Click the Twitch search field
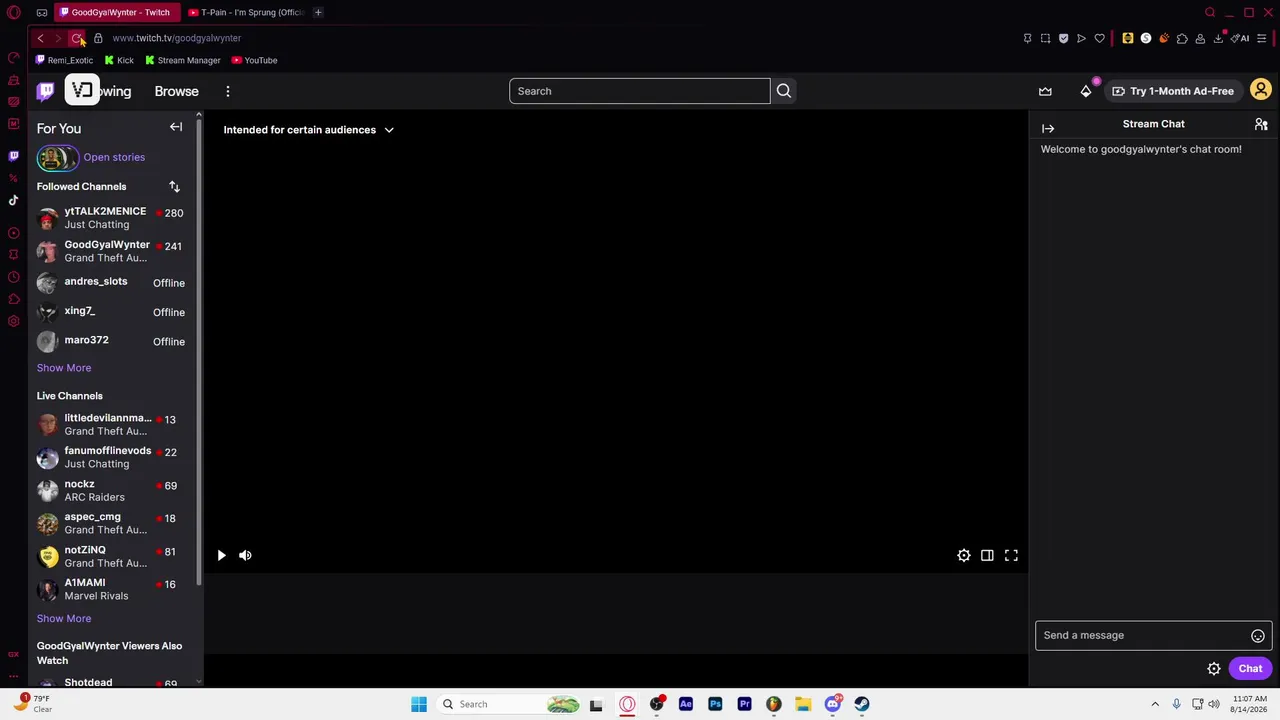This screenshot has height=720, width=1280. click(639, 91)
